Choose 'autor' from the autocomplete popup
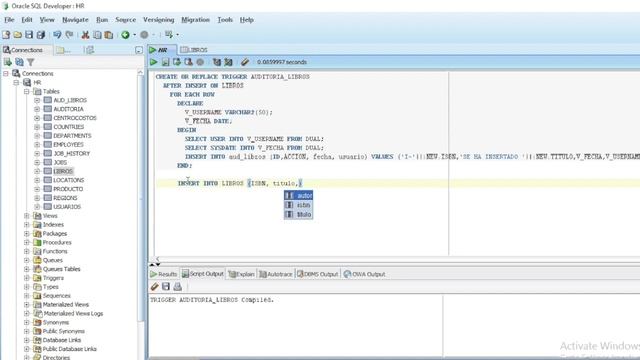 [x=299, y=196]
